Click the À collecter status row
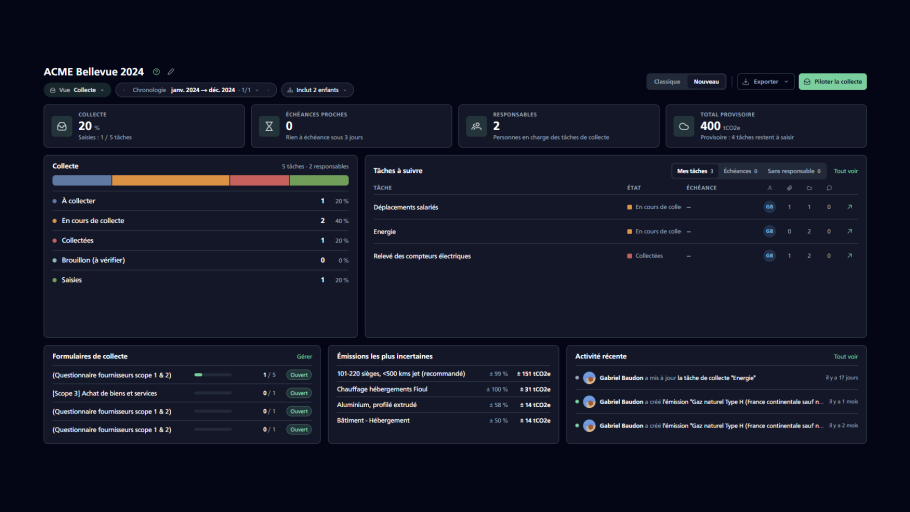Image resolution: width=910 pixels, height=512 pixels. coord(200,201)
